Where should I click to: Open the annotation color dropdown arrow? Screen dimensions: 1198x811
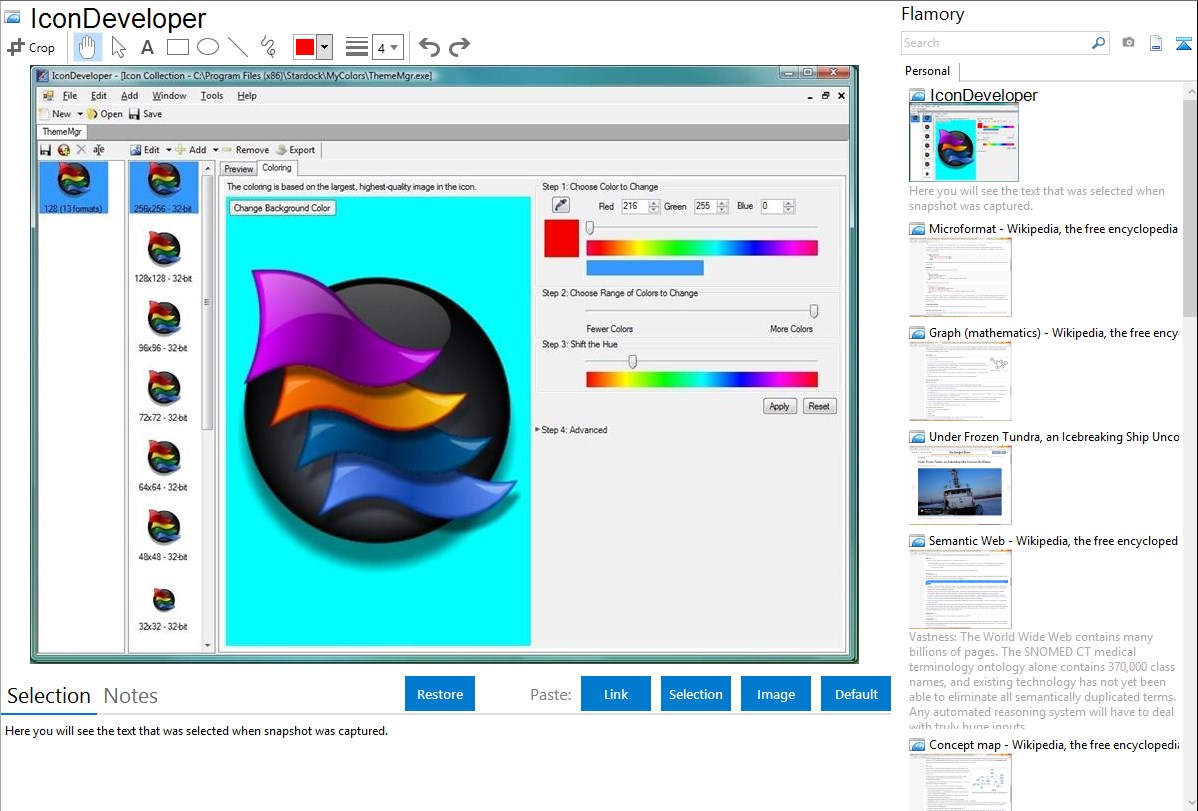[x=324, y=47]
